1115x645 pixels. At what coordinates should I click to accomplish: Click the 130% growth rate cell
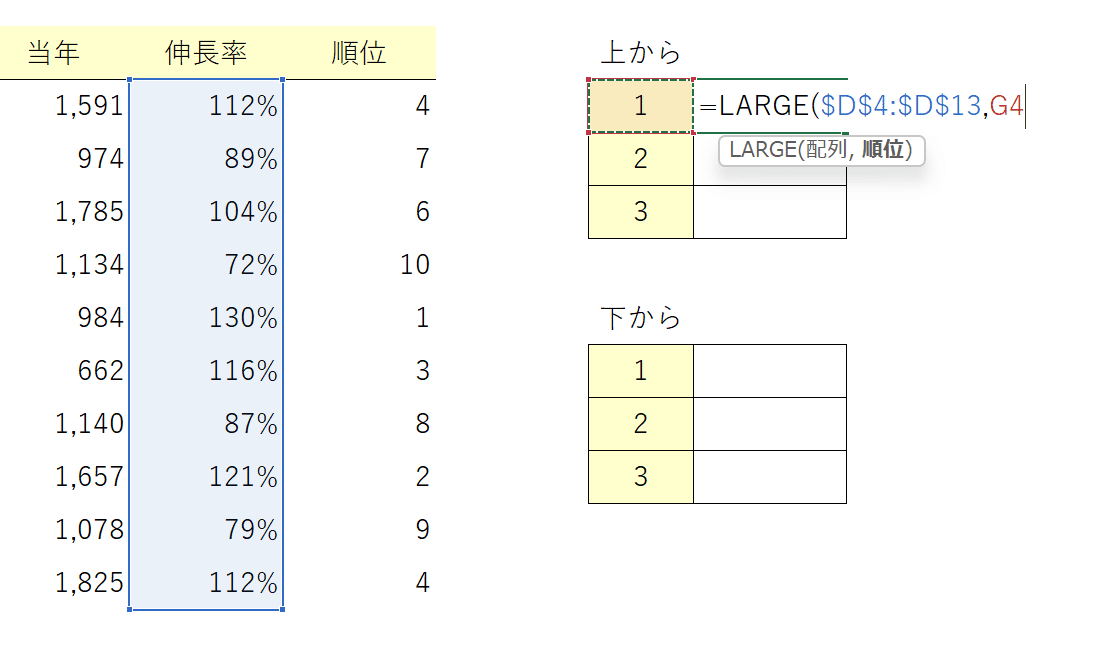243,318
